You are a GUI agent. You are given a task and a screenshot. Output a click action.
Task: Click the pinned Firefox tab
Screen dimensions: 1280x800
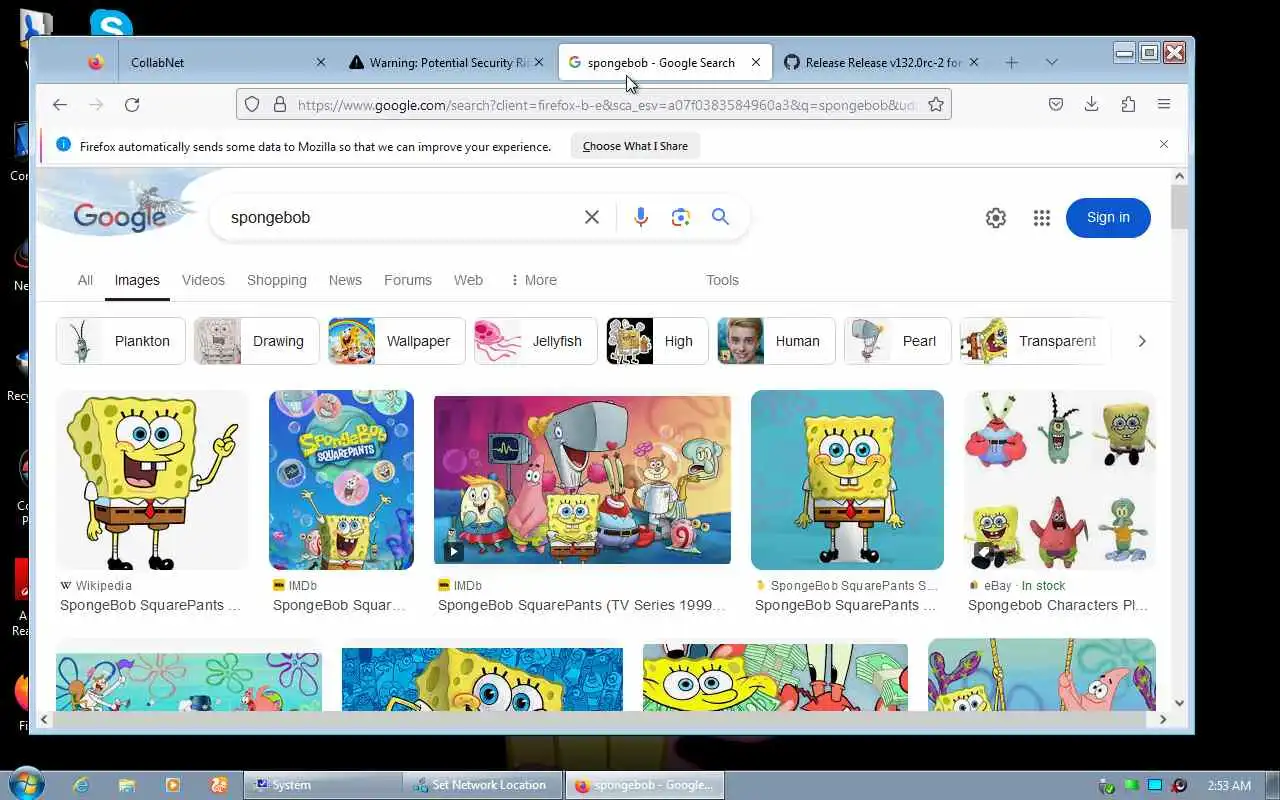[95, 62]
